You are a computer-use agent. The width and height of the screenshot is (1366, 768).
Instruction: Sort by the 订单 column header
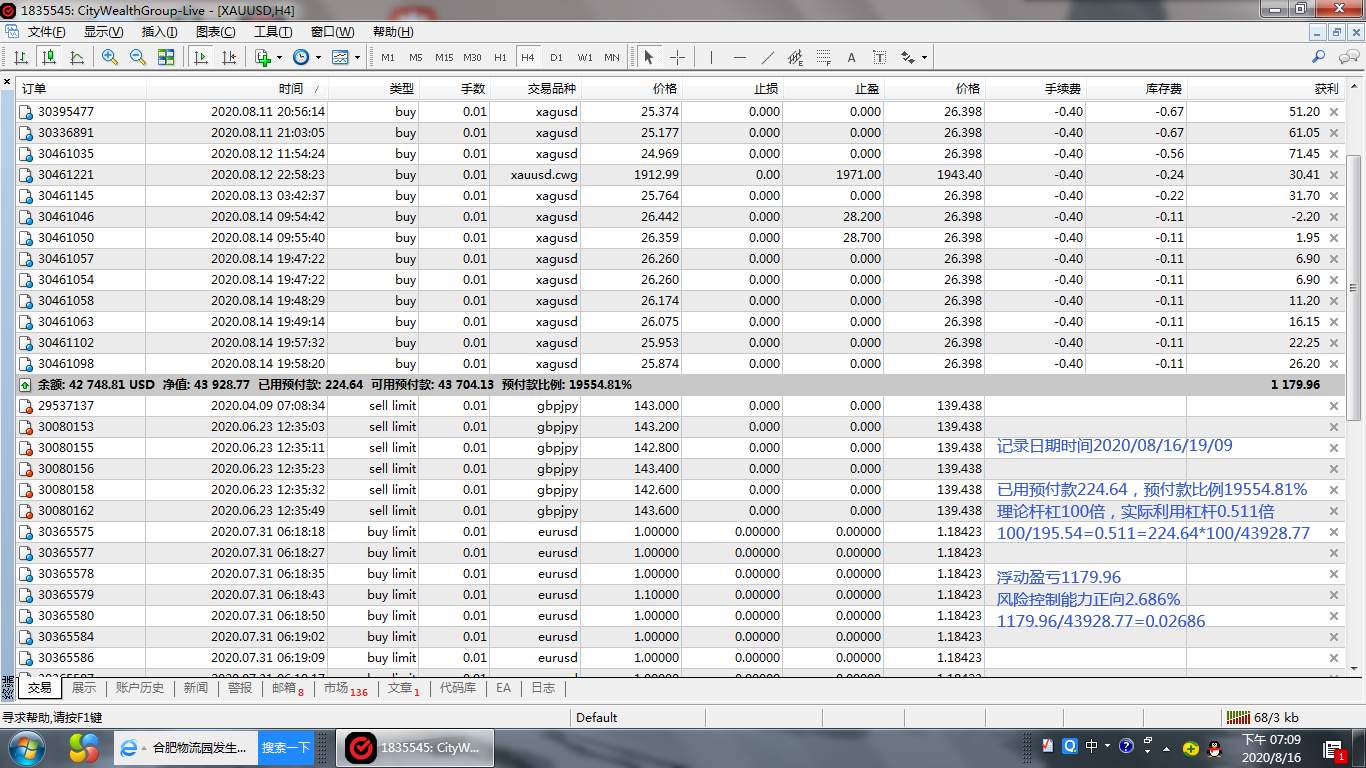click(x=82, y=89)
